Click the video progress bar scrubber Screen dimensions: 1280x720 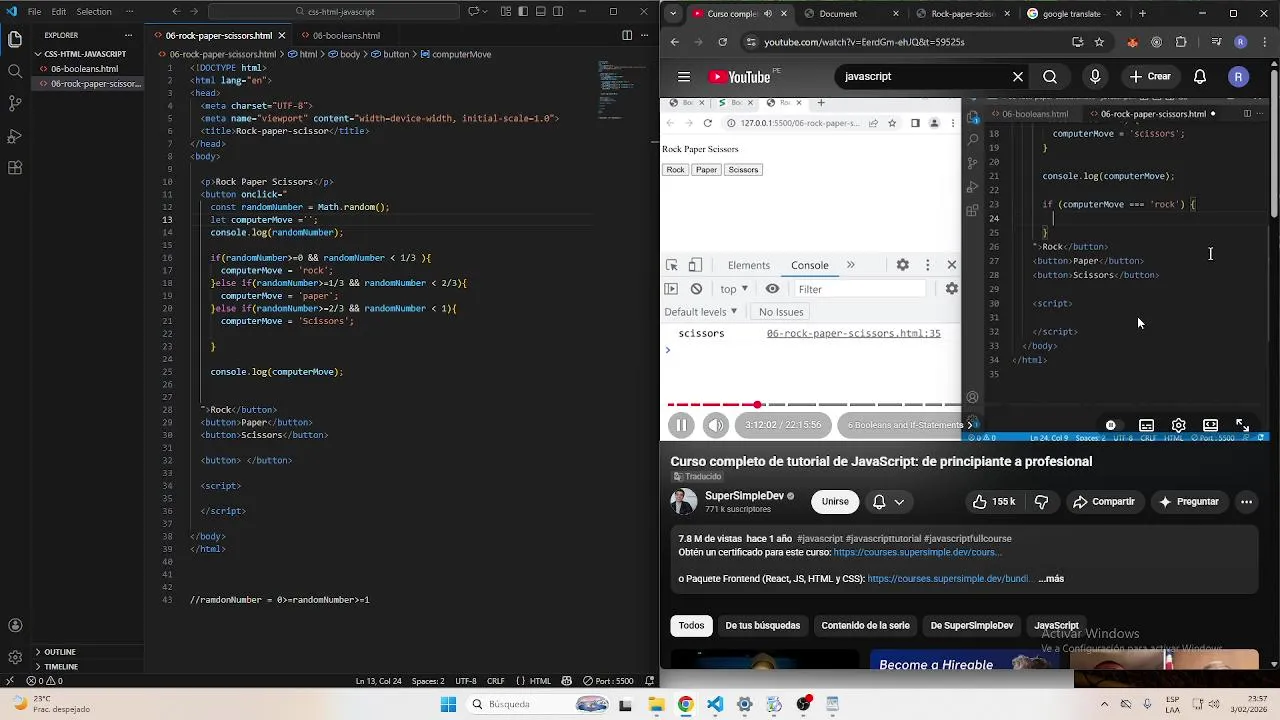[x=758, y=405]
